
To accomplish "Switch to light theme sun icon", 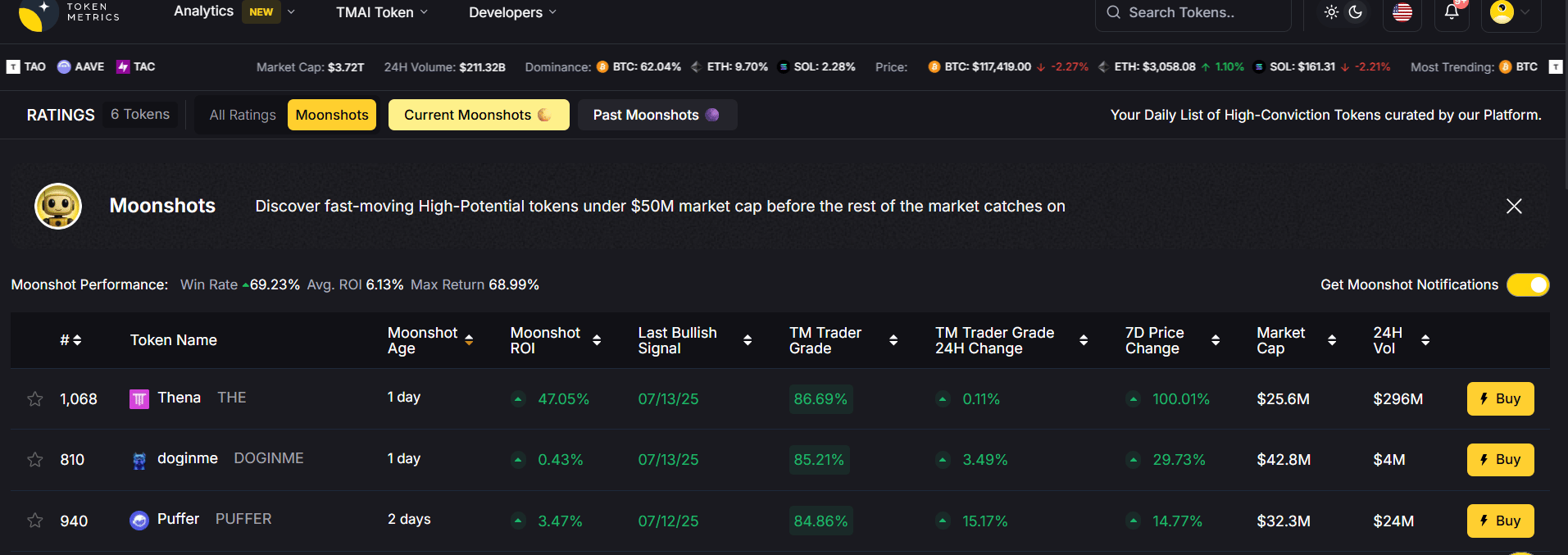I will (1331, 12).
